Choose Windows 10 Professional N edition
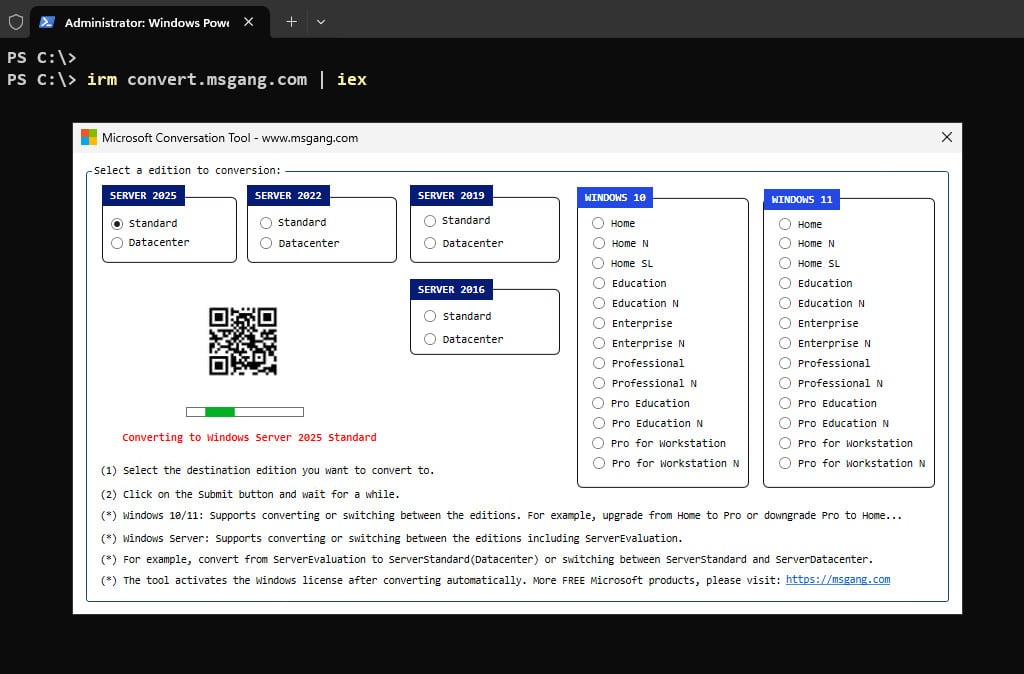 pos(599,383)
